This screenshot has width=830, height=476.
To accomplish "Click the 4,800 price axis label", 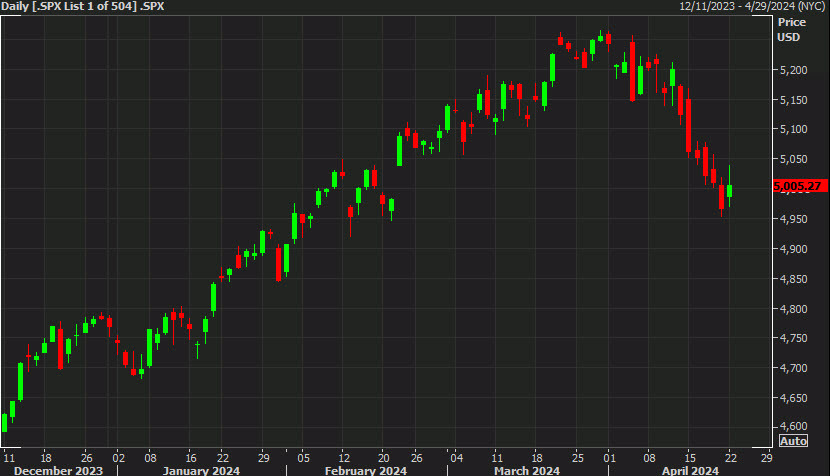I will click(793, 309).
